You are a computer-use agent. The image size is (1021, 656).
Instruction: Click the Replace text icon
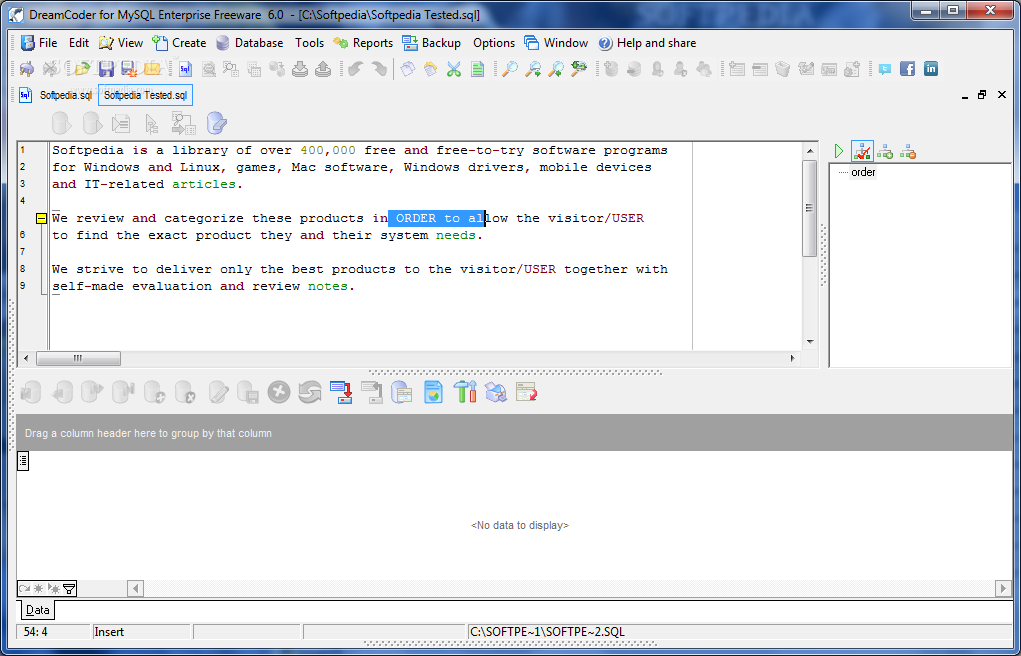[x=579, y=68]
